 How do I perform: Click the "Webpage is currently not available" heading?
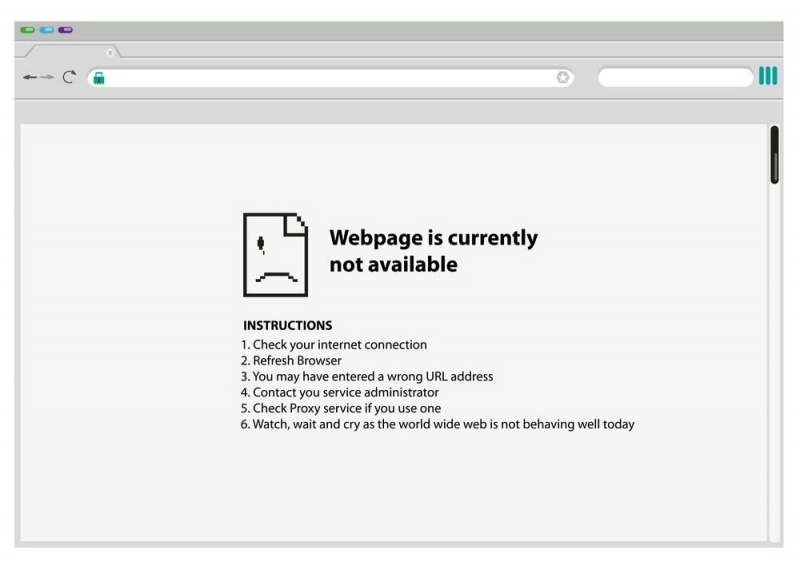[x=433, y=251]
